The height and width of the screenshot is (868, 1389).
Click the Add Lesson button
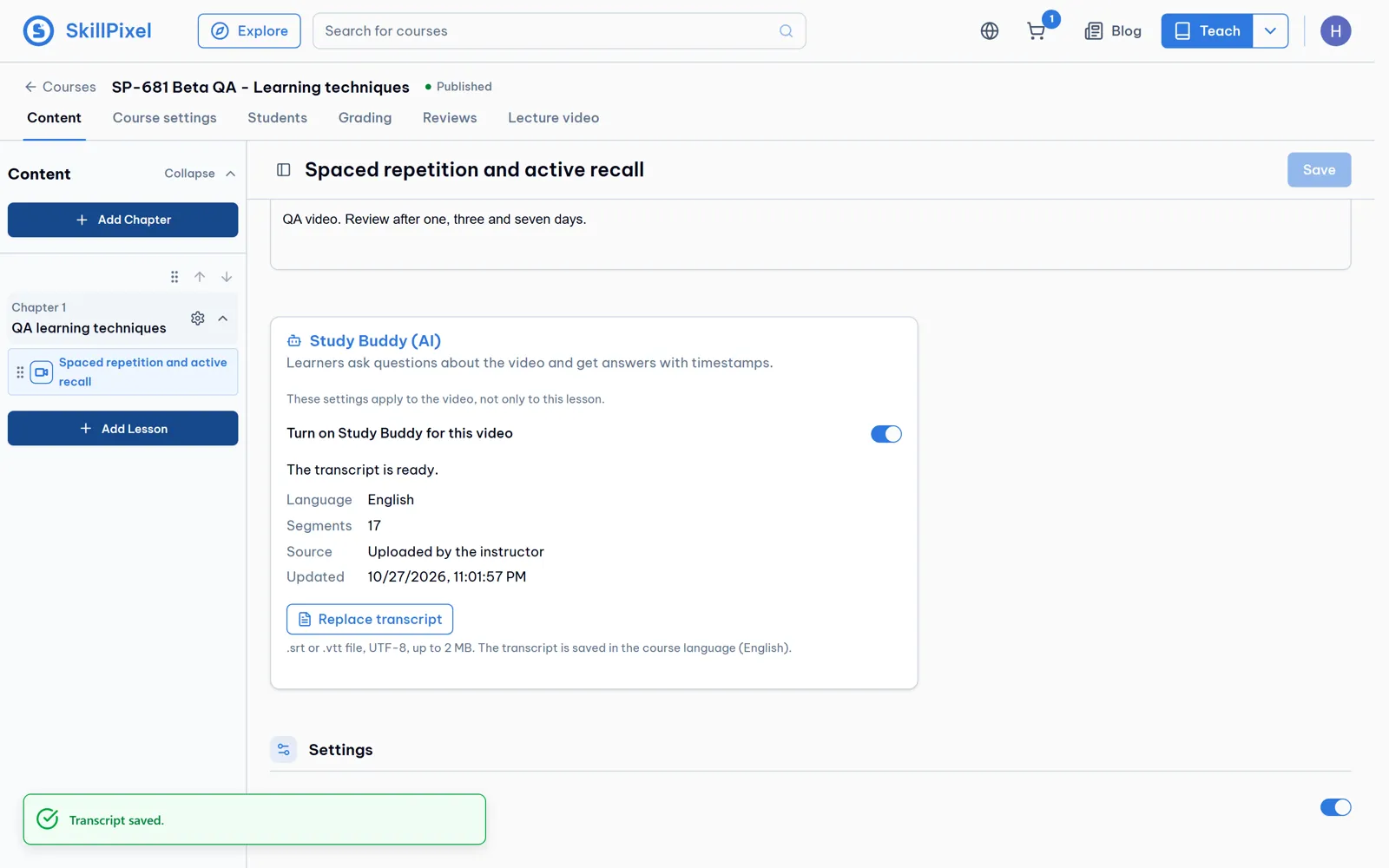pos(122,429)
